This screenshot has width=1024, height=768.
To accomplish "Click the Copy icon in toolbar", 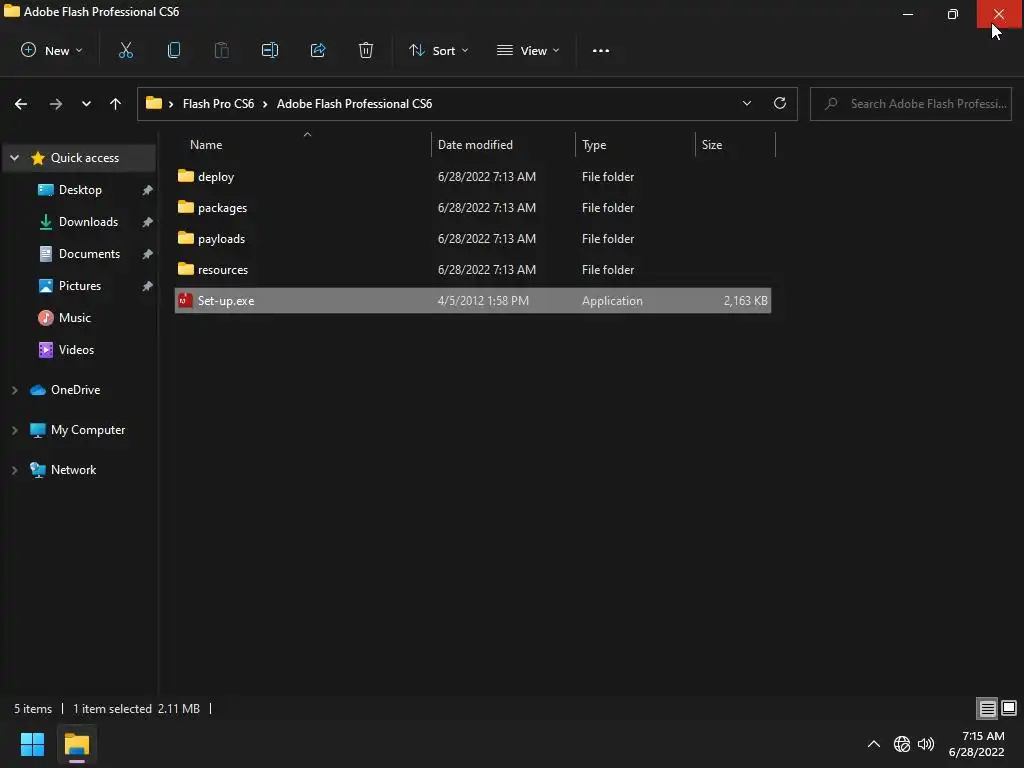I will 174,50.
